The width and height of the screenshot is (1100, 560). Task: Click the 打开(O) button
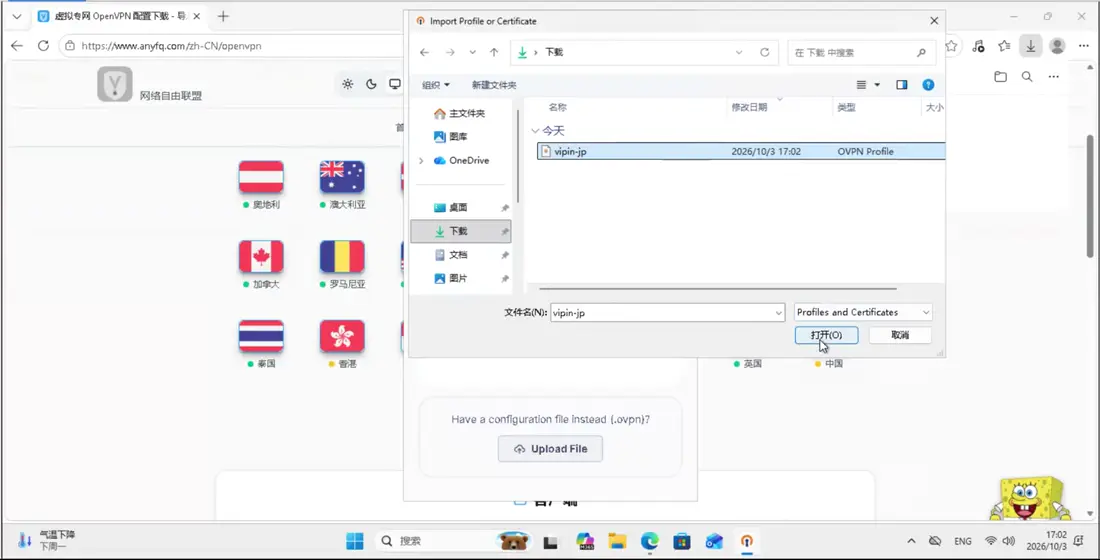pos(826,335)
